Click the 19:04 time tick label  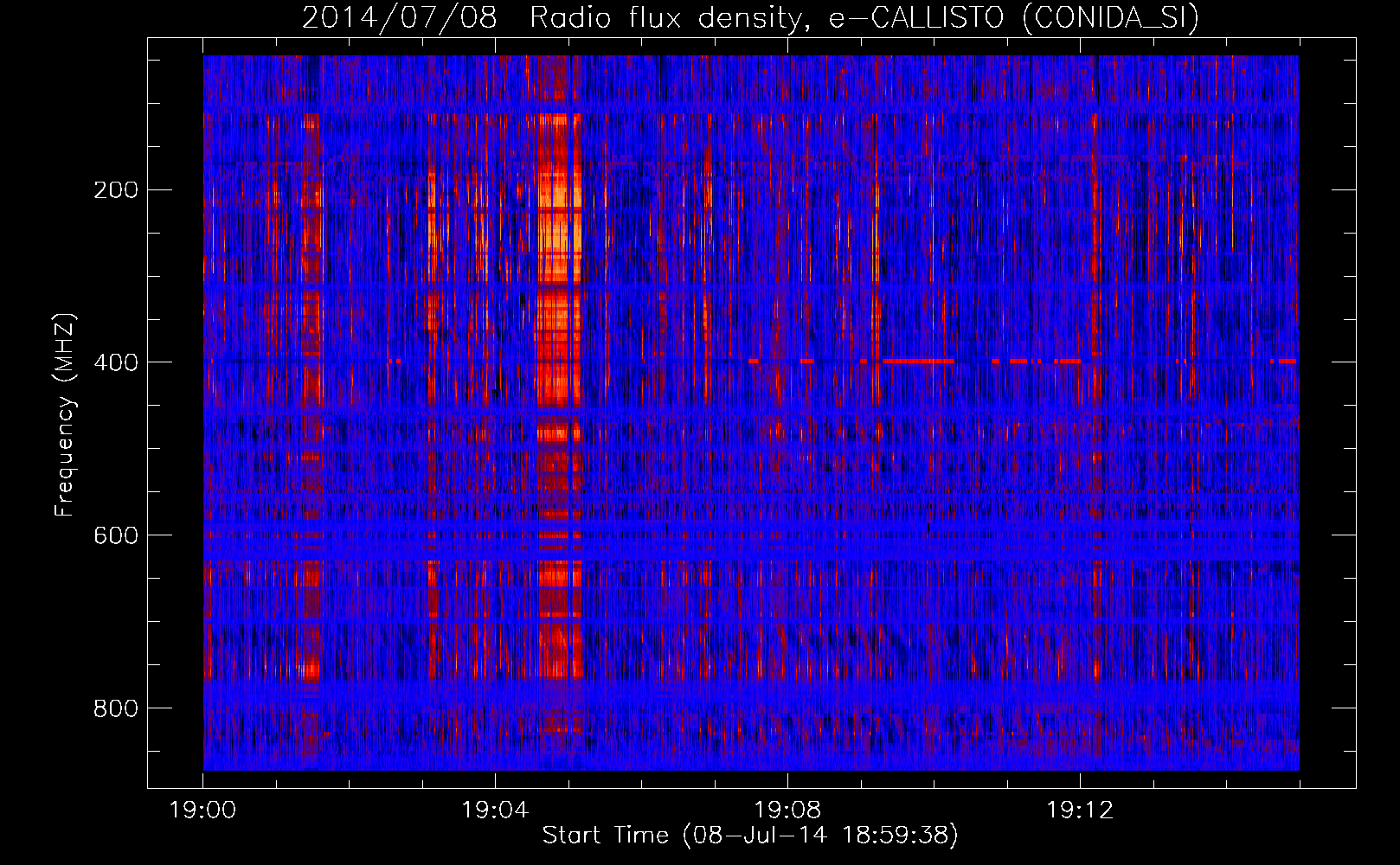click(x=495, y=811)
